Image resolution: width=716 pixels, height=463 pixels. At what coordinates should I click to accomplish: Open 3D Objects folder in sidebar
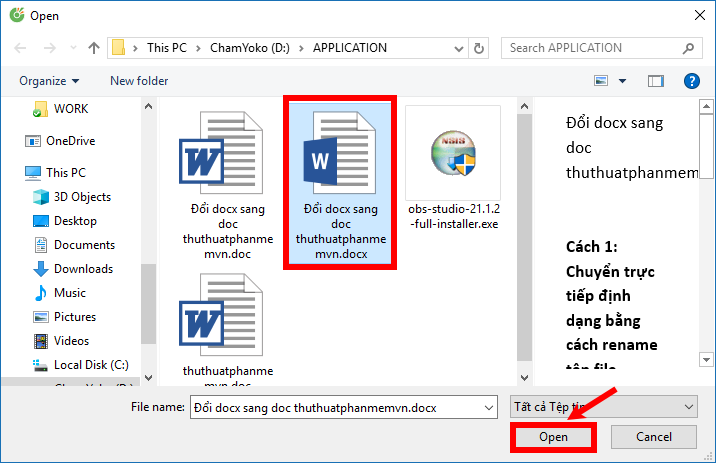point(82,197)
